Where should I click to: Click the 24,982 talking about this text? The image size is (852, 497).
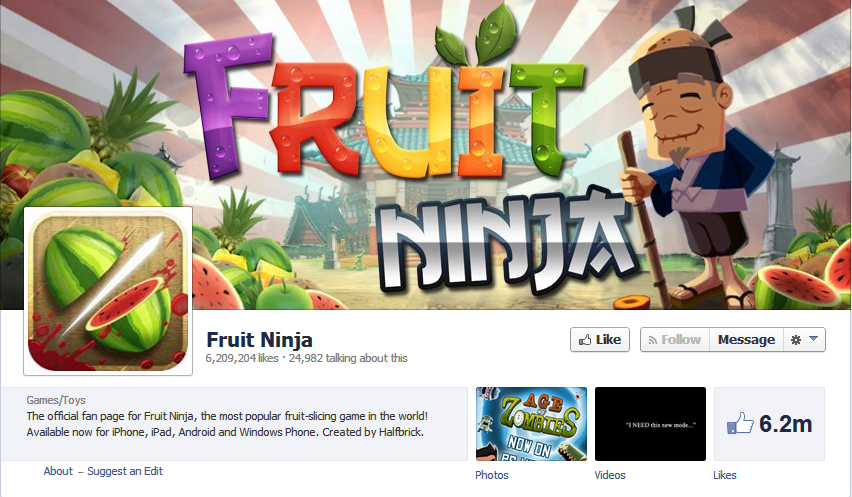tap(348, 358)
